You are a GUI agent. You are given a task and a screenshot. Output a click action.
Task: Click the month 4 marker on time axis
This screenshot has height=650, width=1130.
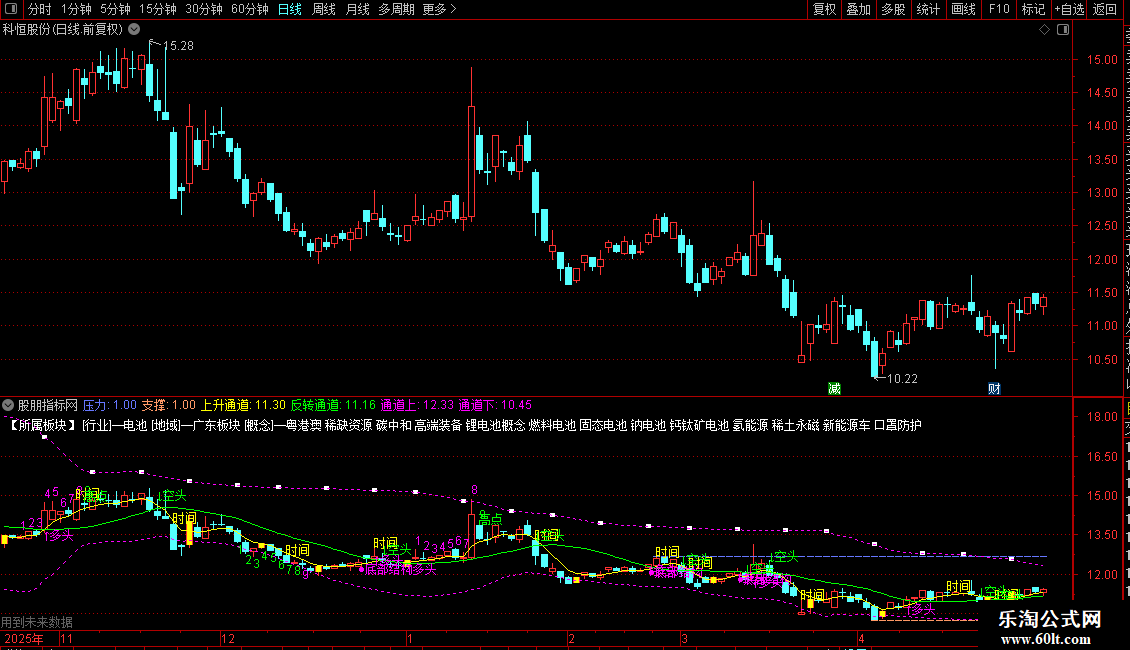(860, 638)
